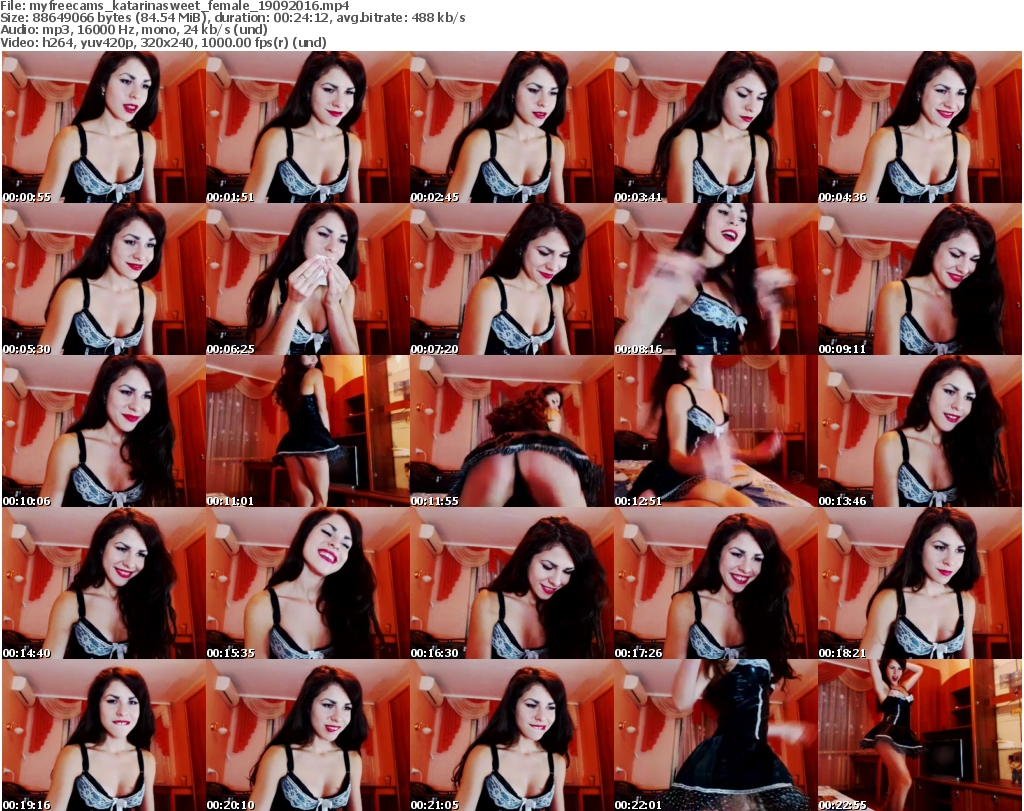The image size is (1024, 811).
Task: Select the thumbnail stamped 00:01:51
Action: click(308, 127)
